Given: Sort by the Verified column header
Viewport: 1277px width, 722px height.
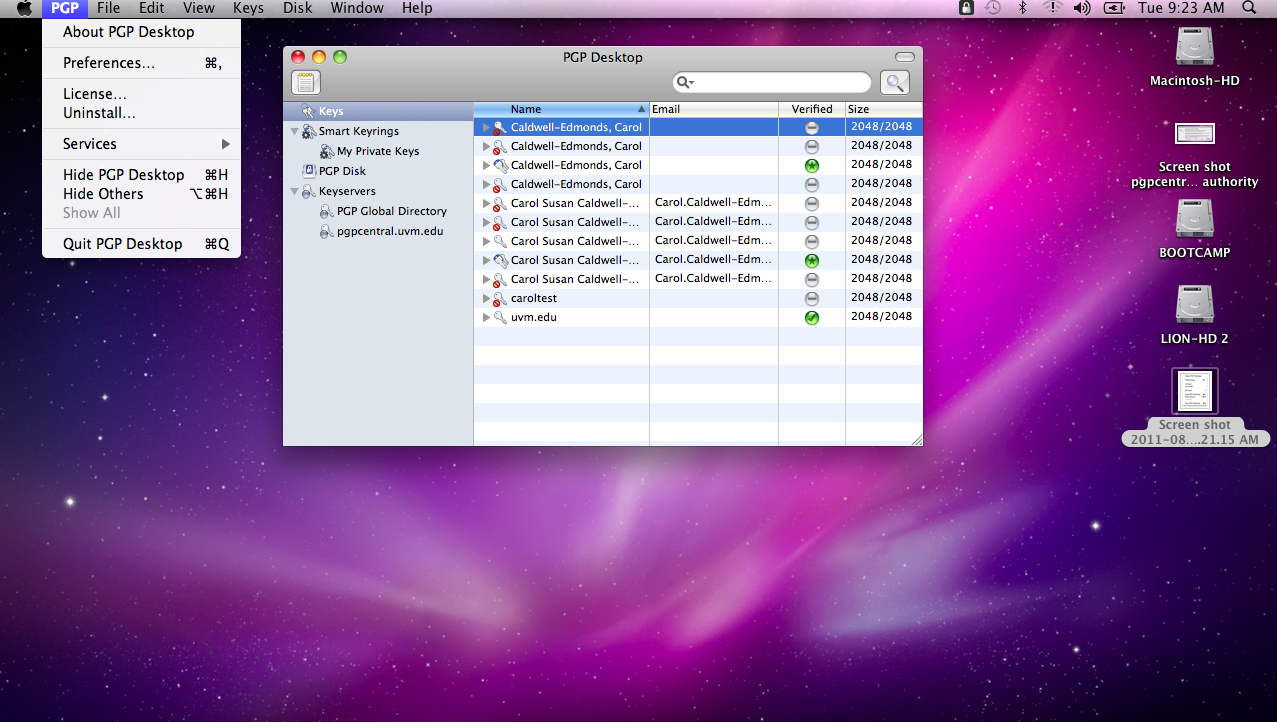Looking at the screenshot, I should [x=812, y=109].
